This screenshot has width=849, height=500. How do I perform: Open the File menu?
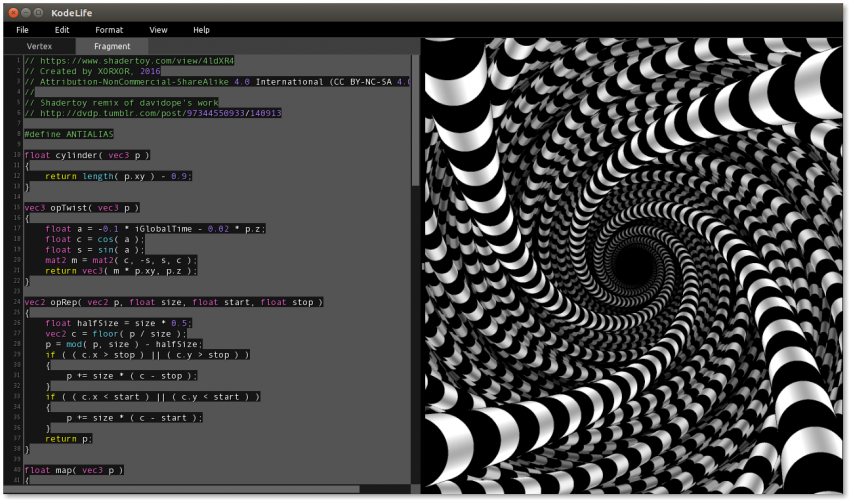click(x=22, y=30)
